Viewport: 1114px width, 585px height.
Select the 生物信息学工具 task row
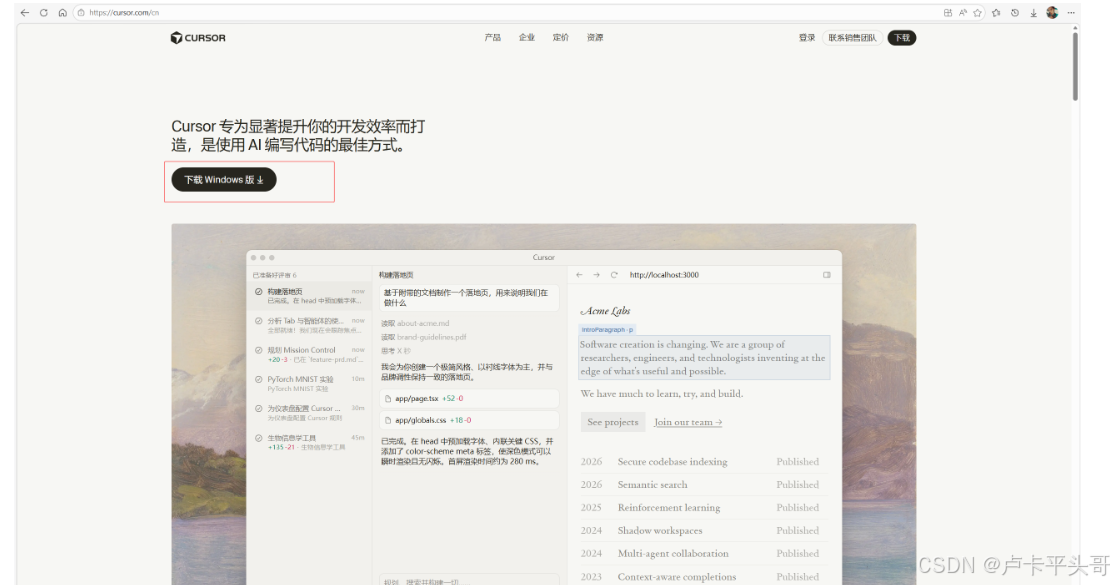[310, 442]
